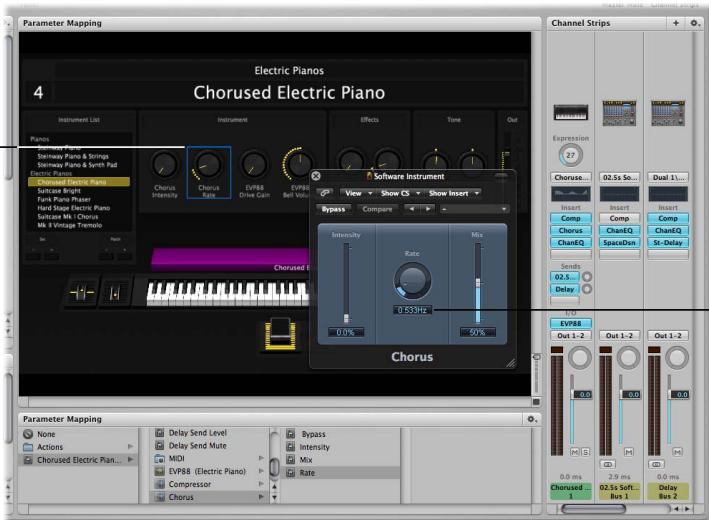Mute the Delay Bus 2 channel strip

677,452
